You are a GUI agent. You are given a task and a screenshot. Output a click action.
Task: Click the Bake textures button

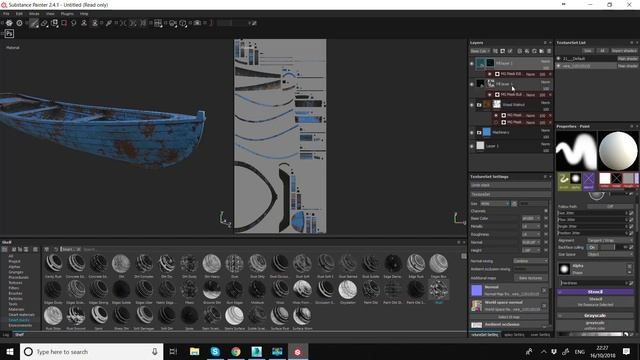pyautogui.click(x=531, y=278)
